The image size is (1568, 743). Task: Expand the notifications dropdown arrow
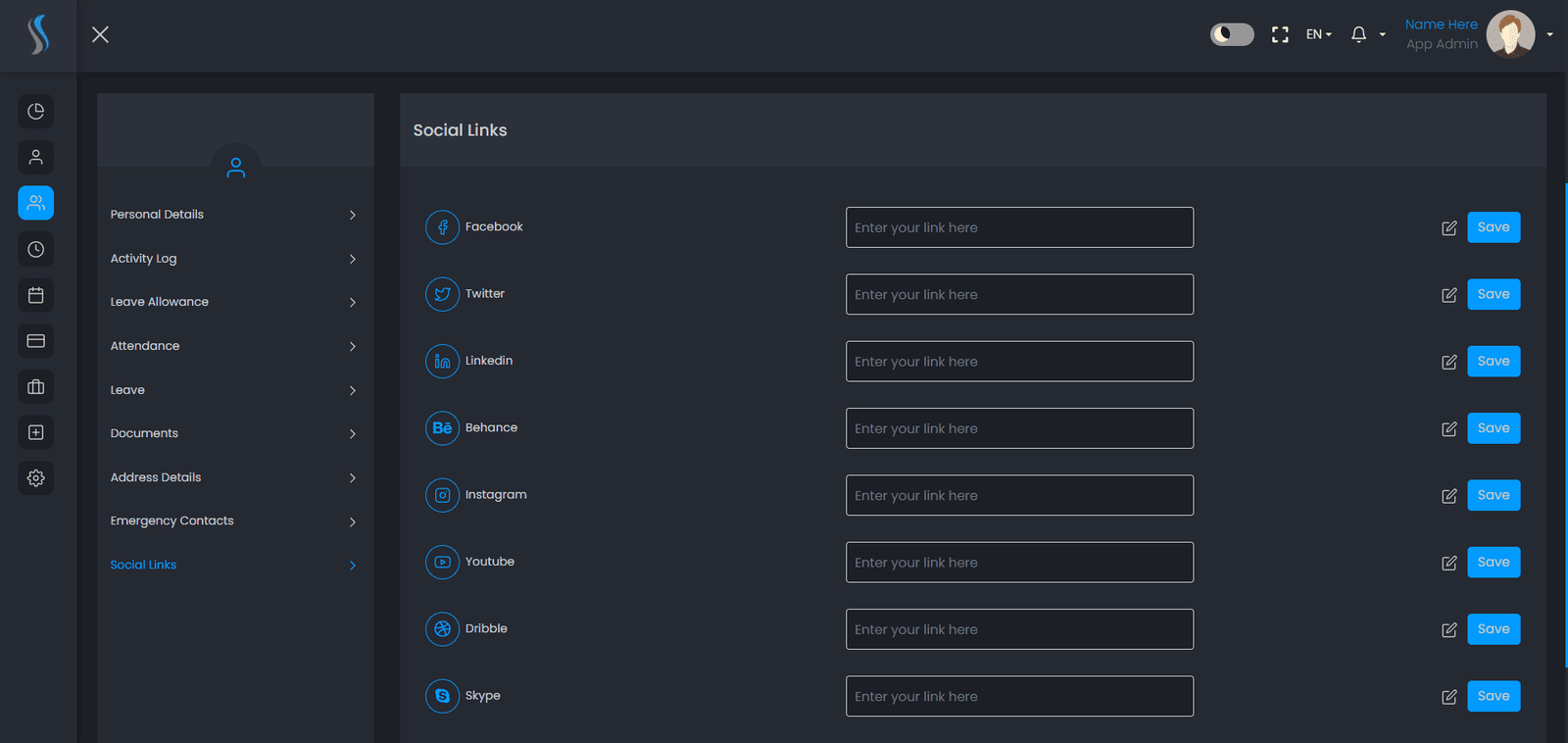tap(1383, 34)
